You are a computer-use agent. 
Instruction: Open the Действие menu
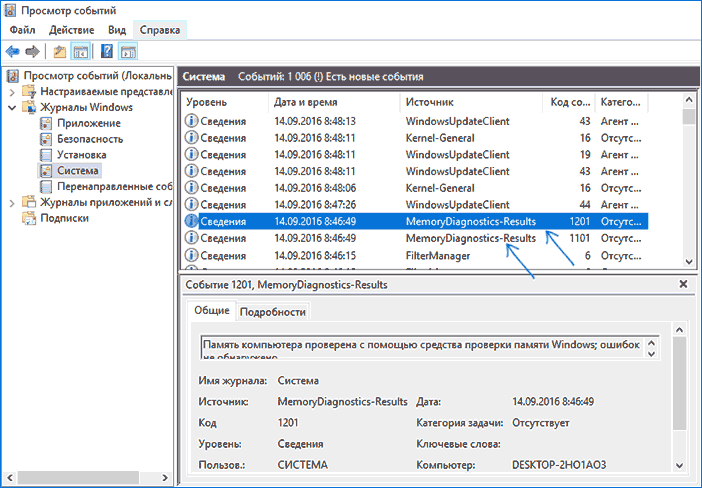coord(70,31)
